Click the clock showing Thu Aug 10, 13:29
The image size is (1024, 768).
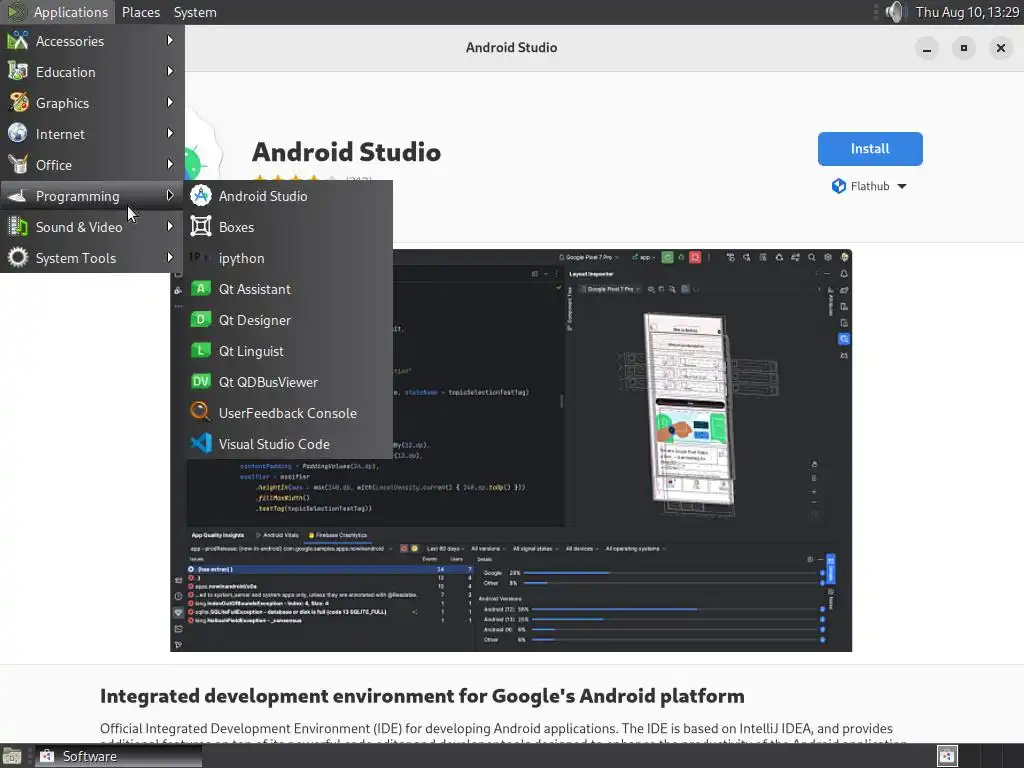(967, 12)
